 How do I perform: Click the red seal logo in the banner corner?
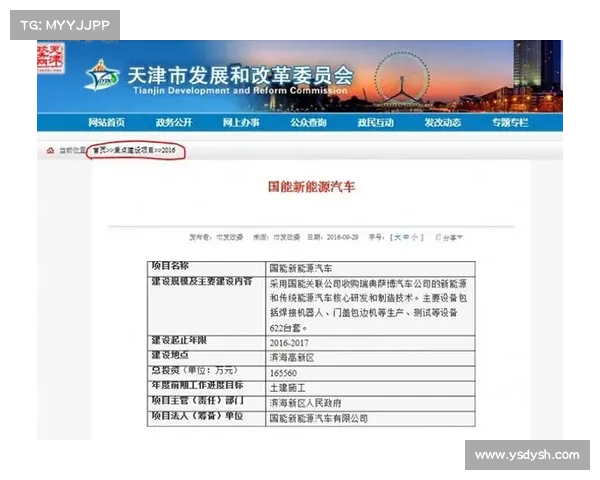pos(50,57)
